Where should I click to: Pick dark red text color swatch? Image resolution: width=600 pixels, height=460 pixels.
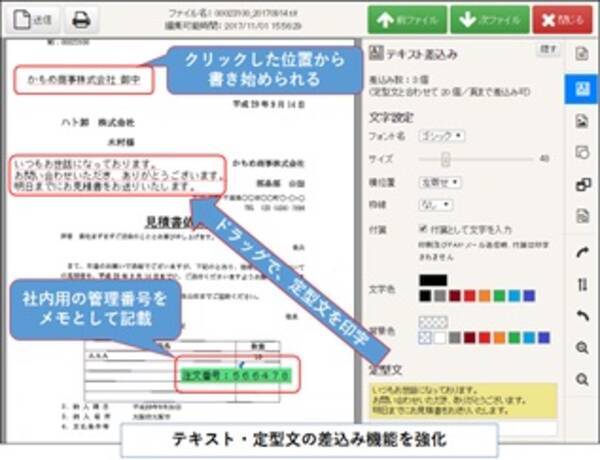click(455, 296)
